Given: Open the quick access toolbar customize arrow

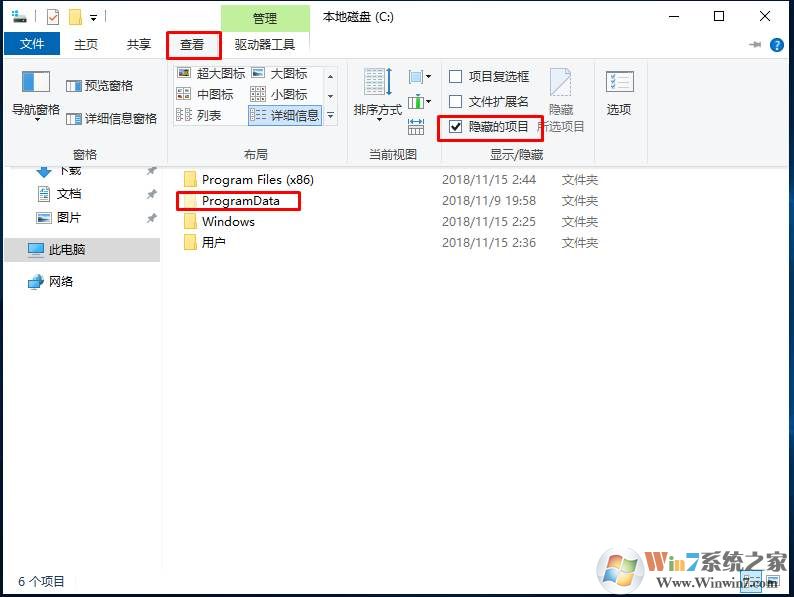Looking at the screenshot, I should [93, 18].
